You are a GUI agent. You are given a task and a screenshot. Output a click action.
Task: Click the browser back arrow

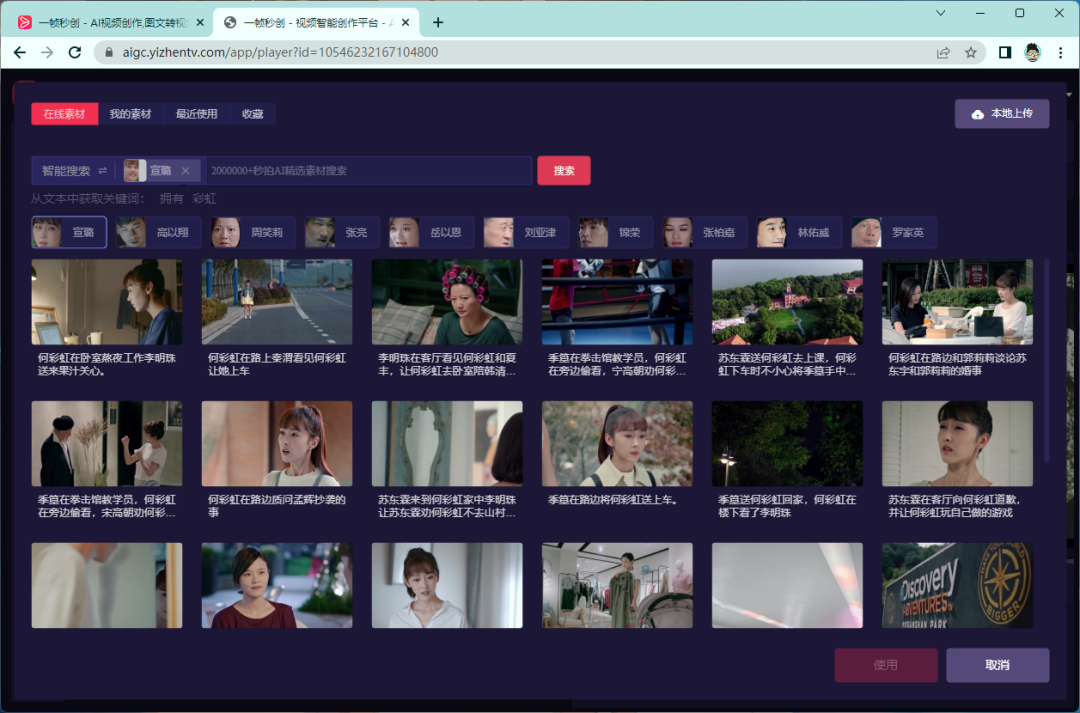[x=19, y=52]
